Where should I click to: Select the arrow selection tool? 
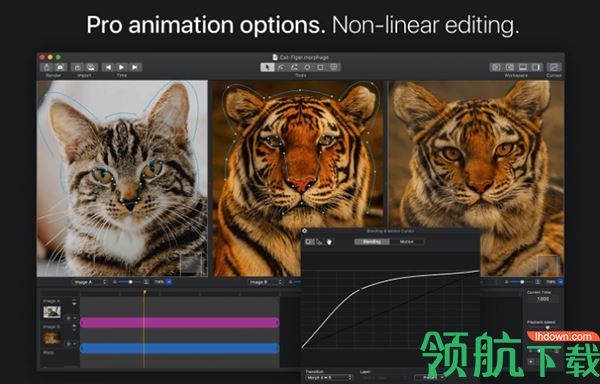(x=267, y=67)
